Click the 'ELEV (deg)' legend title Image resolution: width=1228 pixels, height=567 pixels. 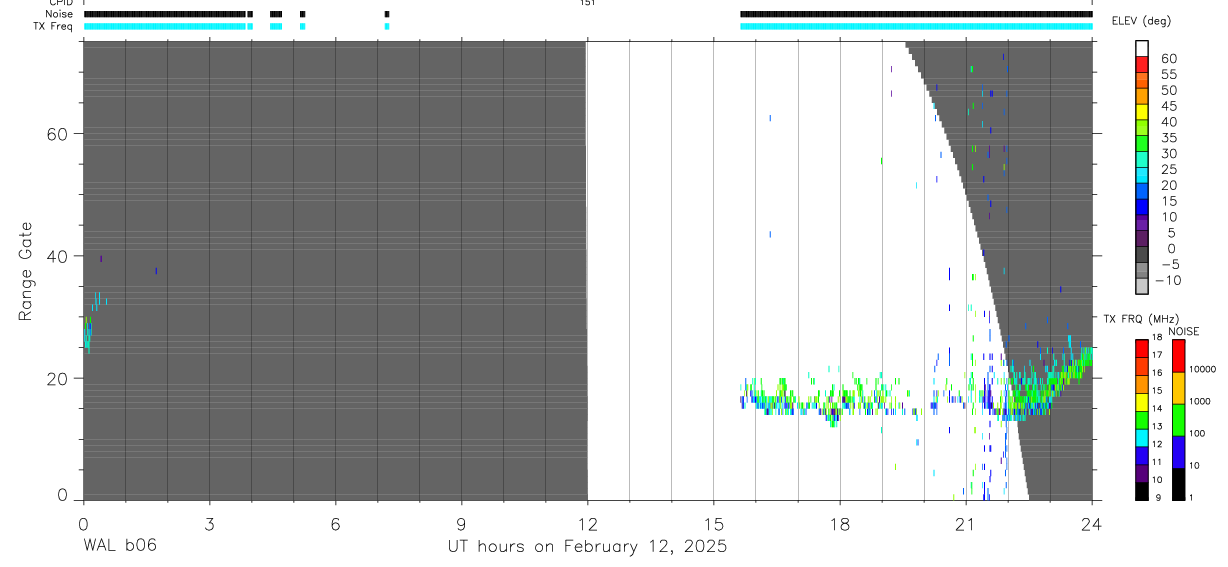click(1142, 21)
